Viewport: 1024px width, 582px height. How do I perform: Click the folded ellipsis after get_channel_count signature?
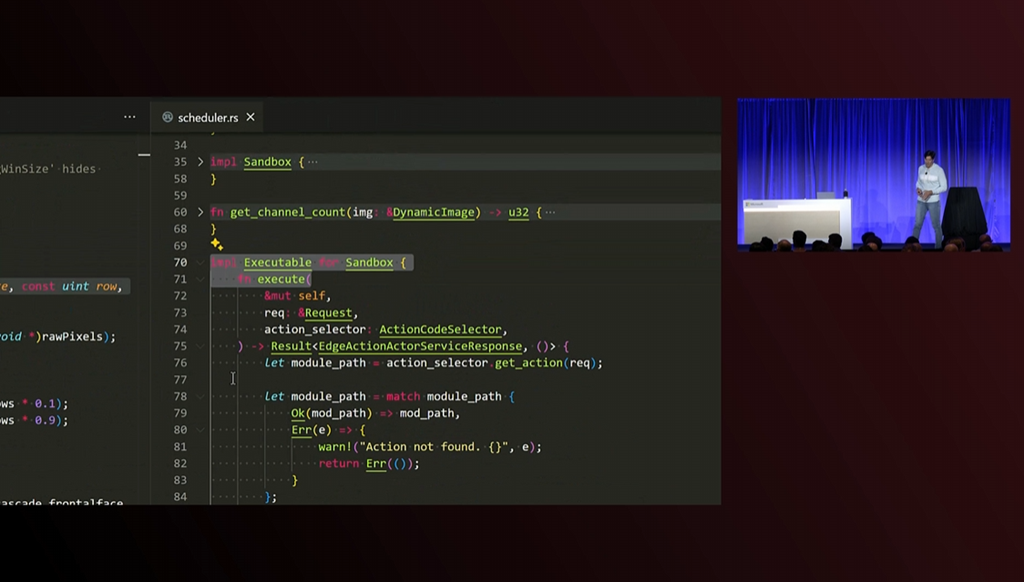tap(551, 212)
